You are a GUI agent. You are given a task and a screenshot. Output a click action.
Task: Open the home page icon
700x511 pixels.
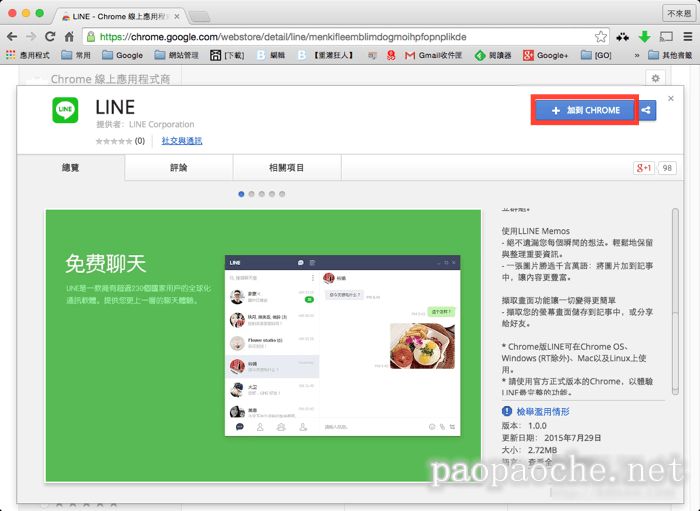click(69, 37)
